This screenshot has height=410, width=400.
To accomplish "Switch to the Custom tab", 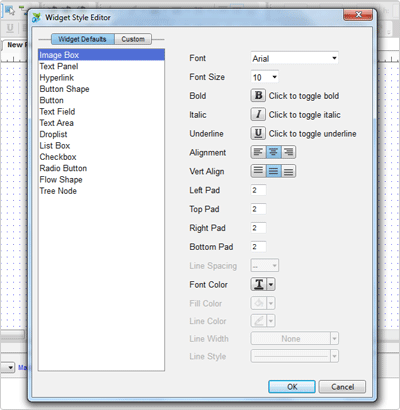I will click(x=133, y=39).
